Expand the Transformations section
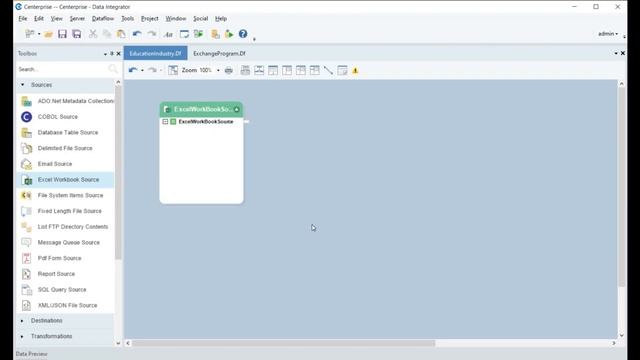This screenshot has height=360, width=640. [x=22, y=336]
